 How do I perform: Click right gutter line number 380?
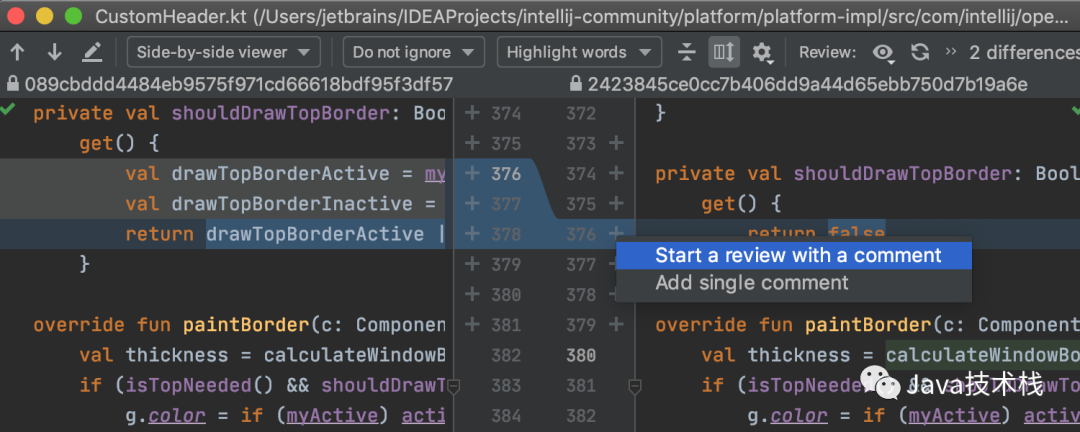pos(581,355)
